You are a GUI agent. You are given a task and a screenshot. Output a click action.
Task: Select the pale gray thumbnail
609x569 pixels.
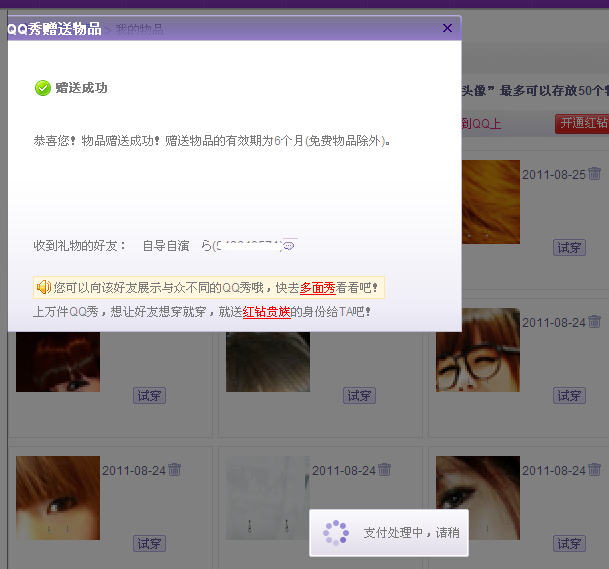point(268,498)
